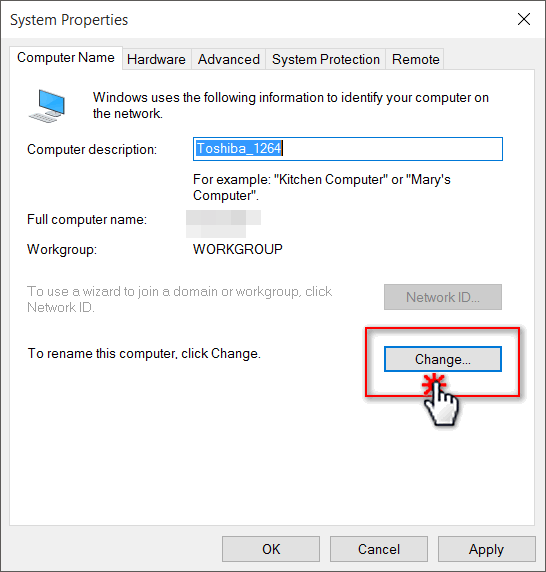The image size is (546, 572).
Task: Click the blurred full computer name value
Action: click(223, 224)
